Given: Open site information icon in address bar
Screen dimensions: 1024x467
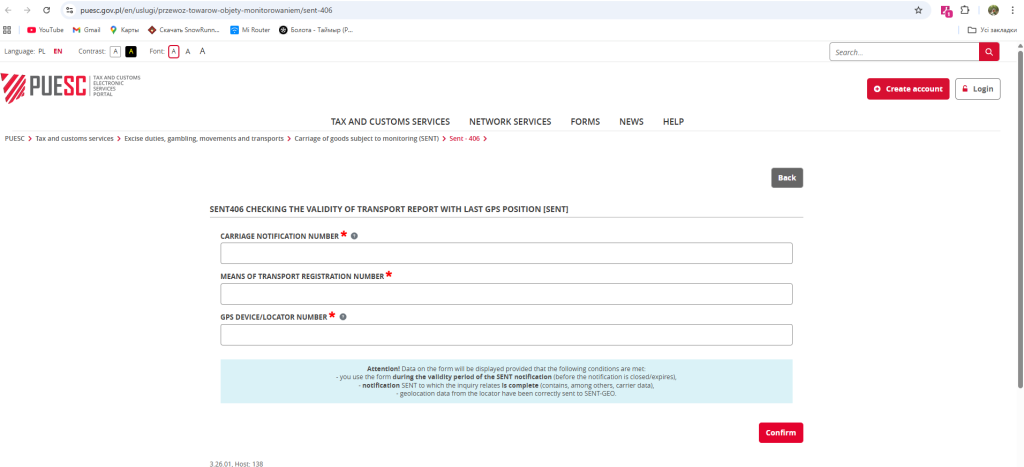Looking at the screenshot, I should 71,10.
